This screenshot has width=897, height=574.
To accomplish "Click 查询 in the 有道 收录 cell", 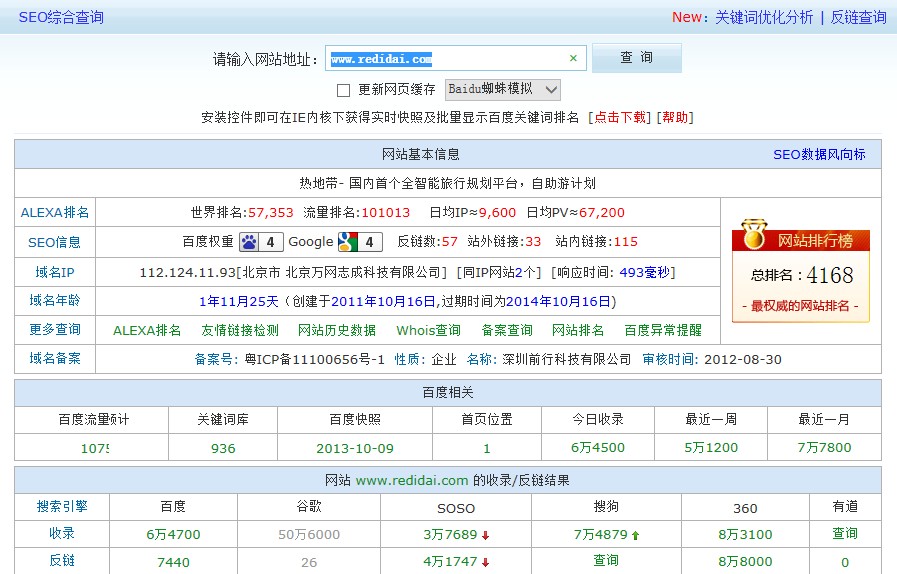I will 845,533.
